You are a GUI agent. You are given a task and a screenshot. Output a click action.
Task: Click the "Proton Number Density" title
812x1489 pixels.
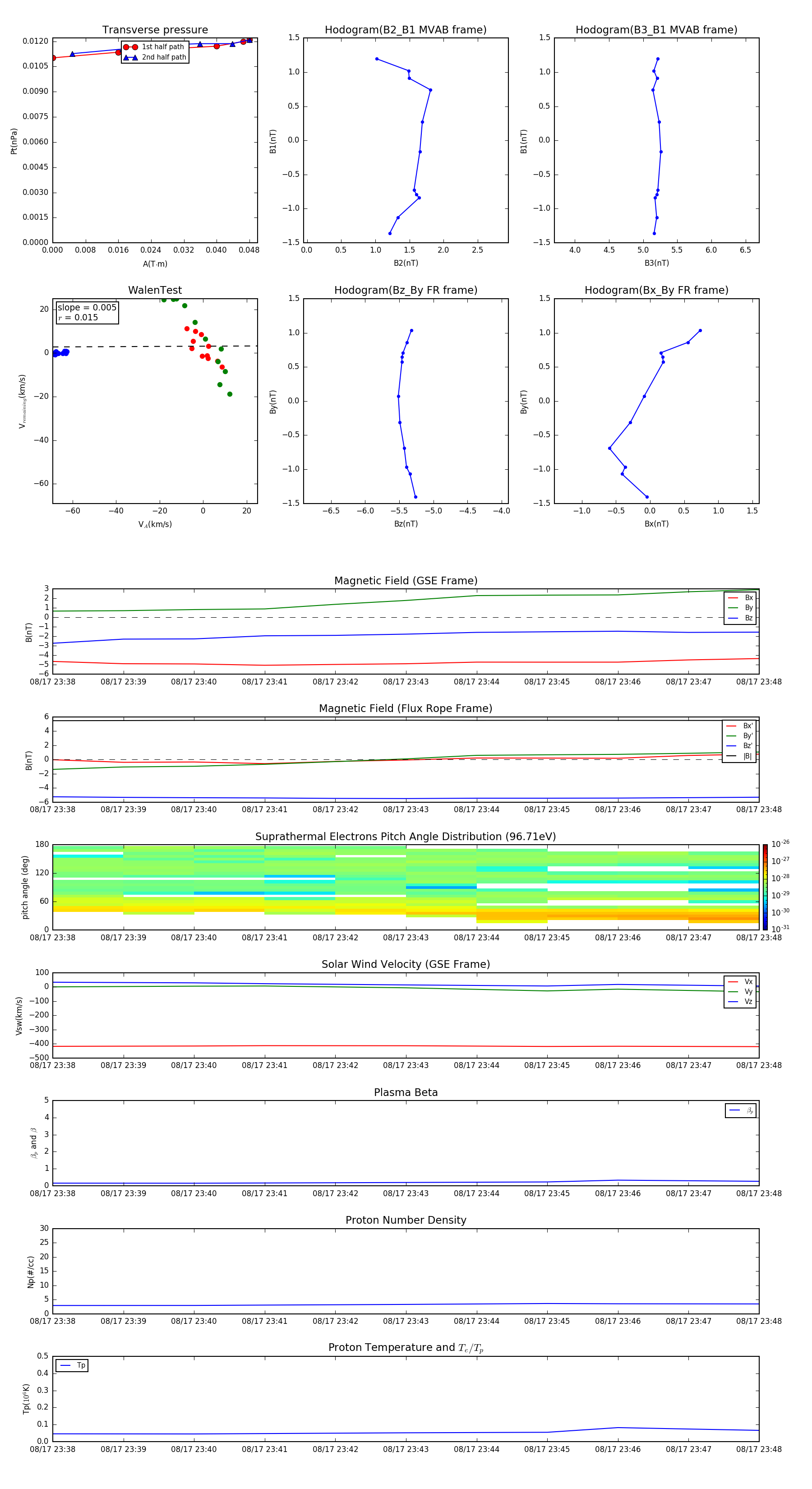coord(406,1220)
